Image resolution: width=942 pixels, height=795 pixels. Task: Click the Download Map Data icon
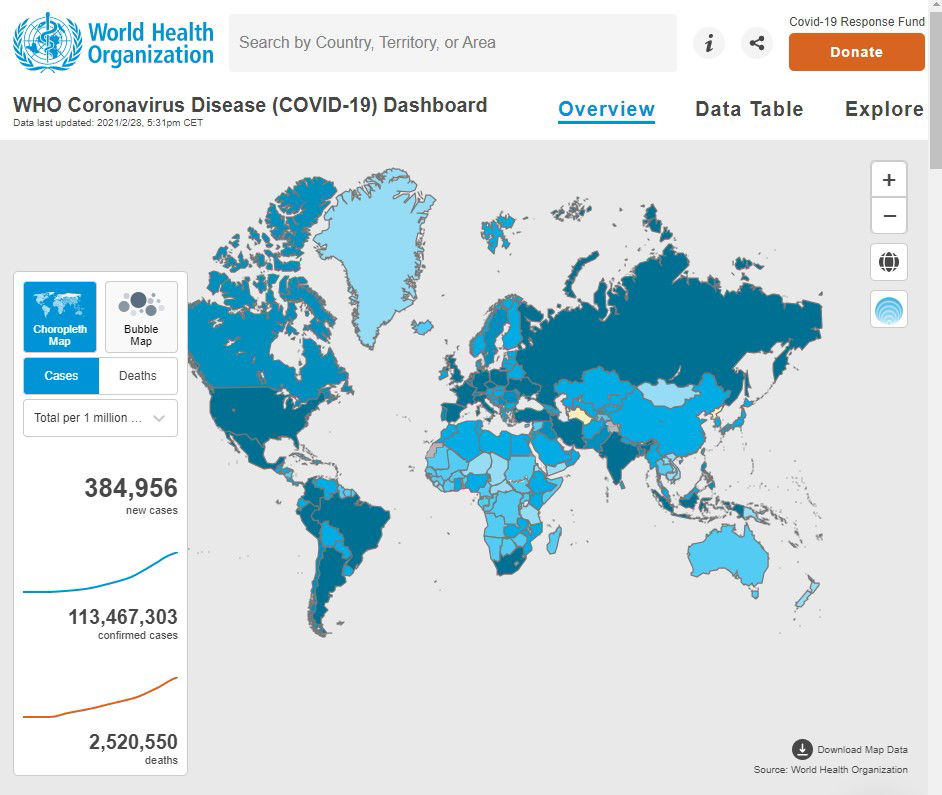(x=802, y=749)
